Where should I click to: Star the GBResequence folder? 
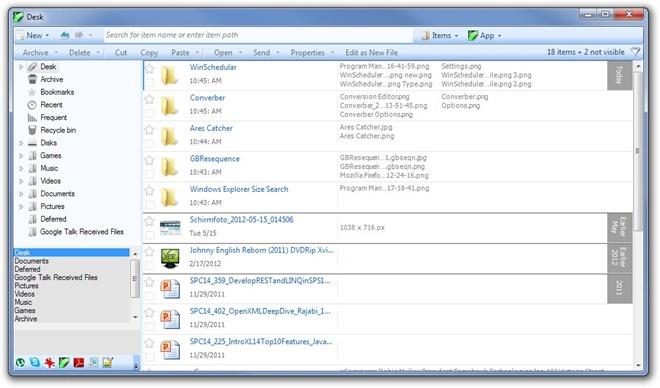tap(149, 160)
